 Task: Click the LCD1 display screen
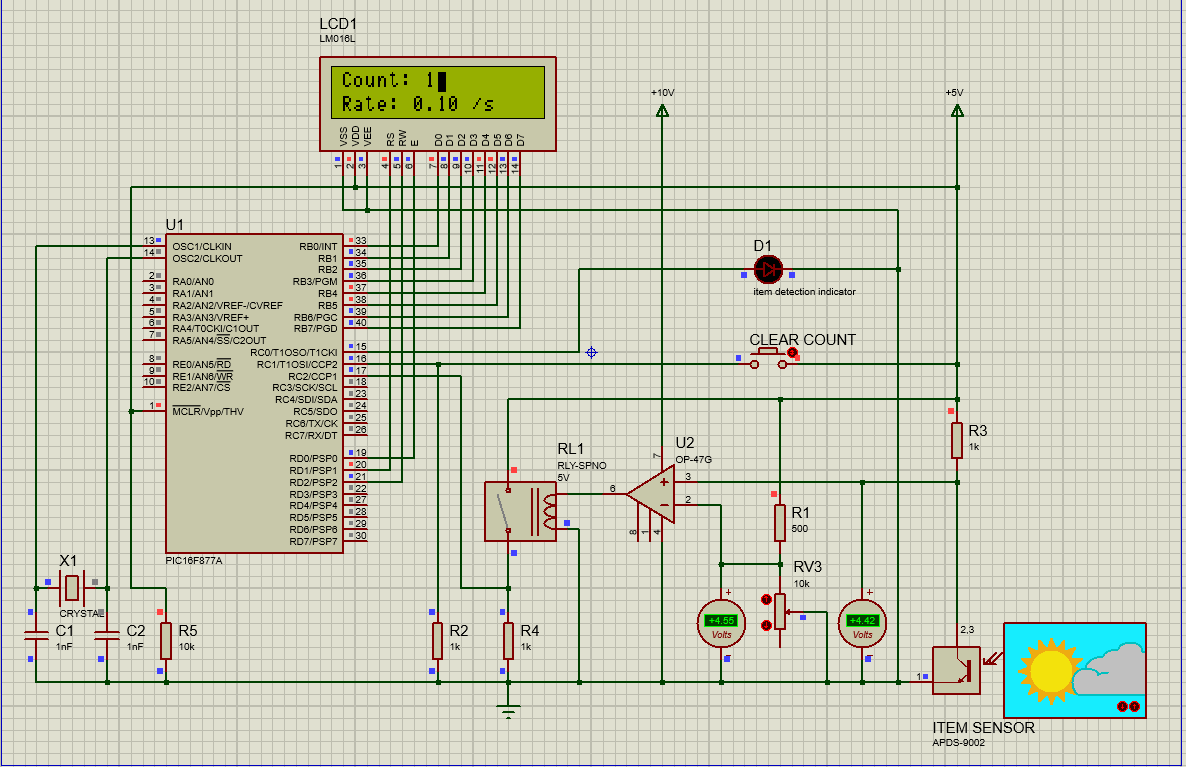click(x=438, y=92)
